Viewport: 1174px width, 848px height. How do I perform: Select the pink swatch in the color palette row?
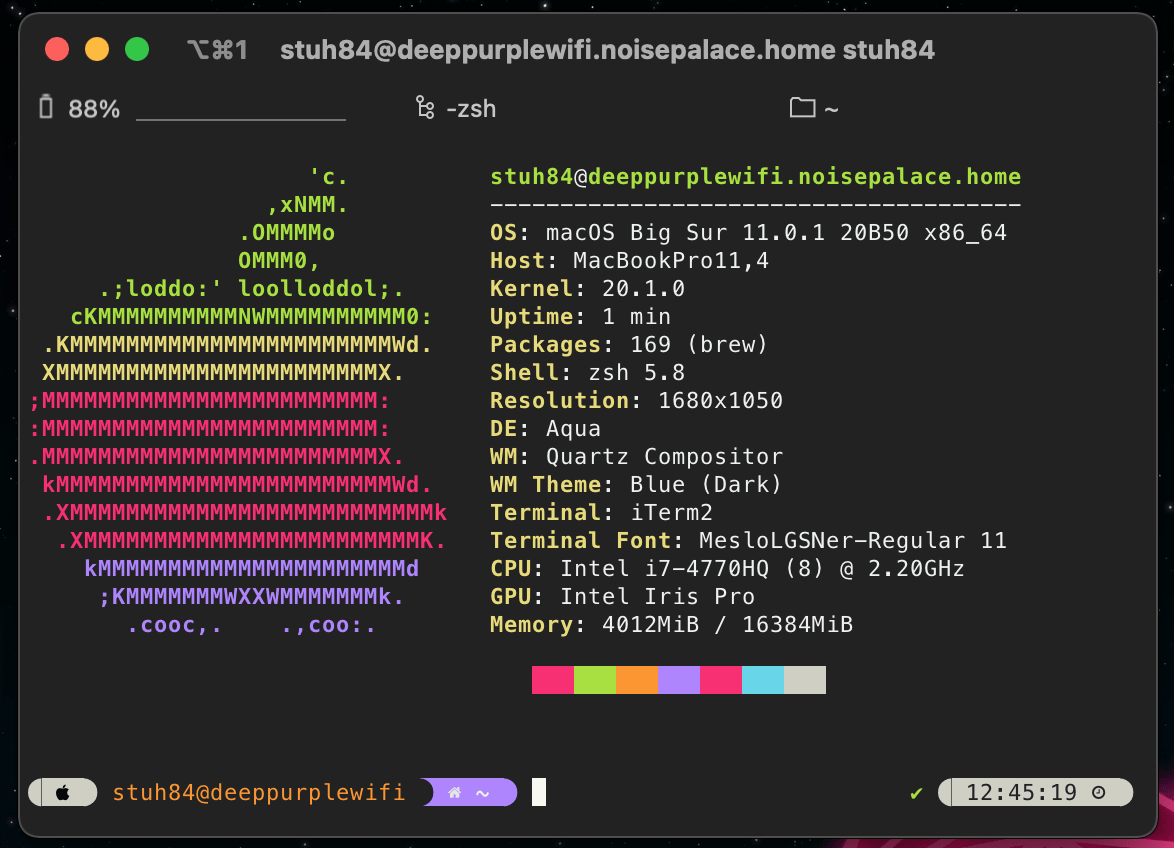[553, 679]
